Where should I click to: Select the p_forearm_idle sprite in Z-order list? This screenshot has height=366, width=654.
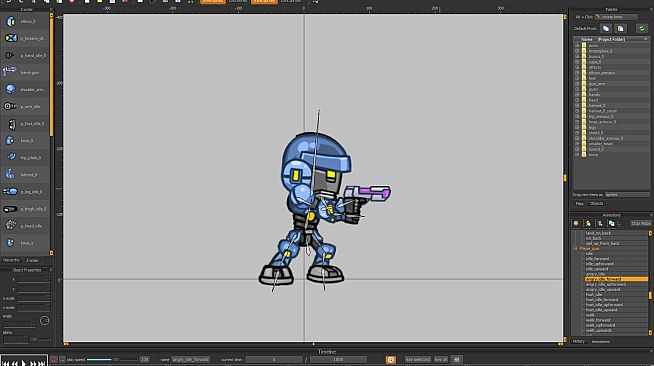[25, 38]
